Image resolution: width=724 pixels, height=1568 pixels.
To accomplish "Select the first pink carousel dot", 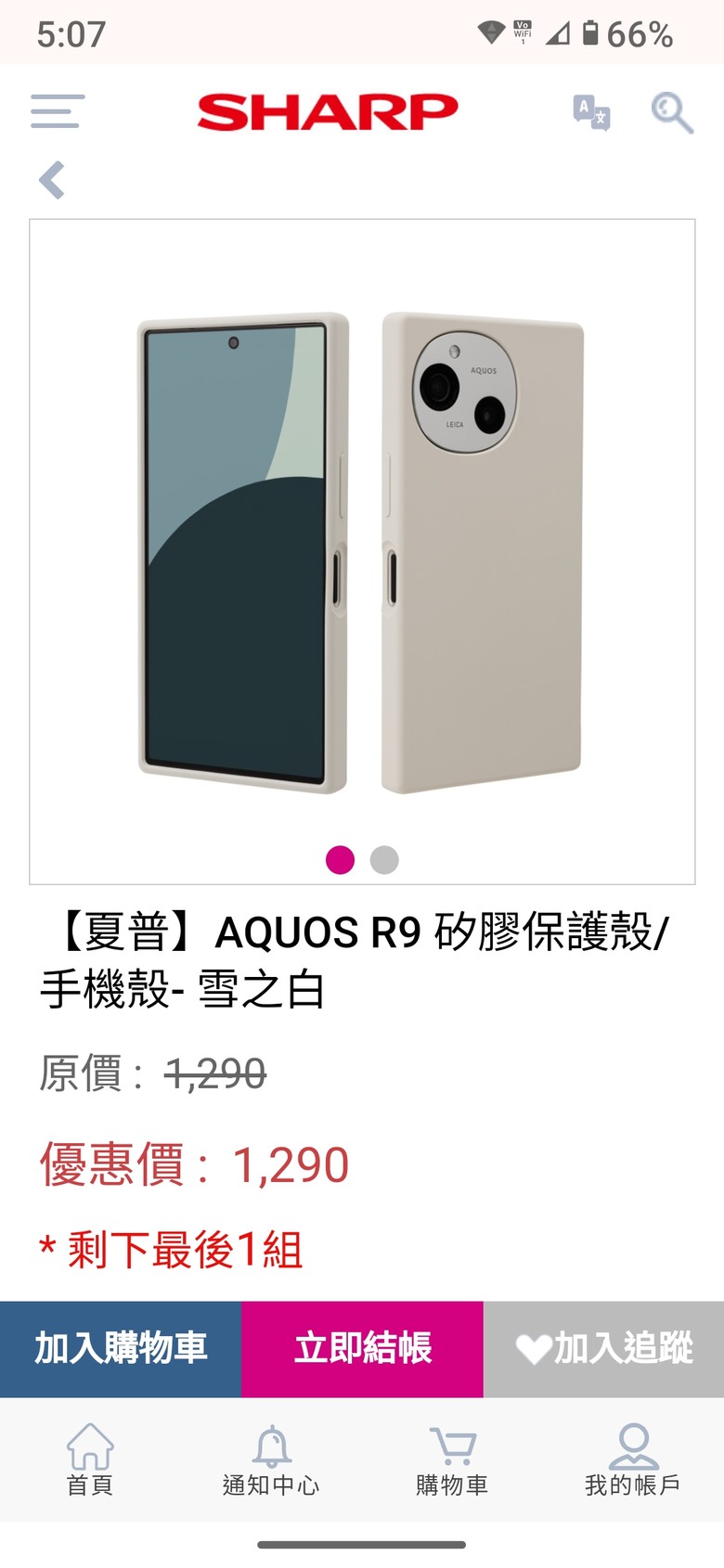I will click(340, 860).
